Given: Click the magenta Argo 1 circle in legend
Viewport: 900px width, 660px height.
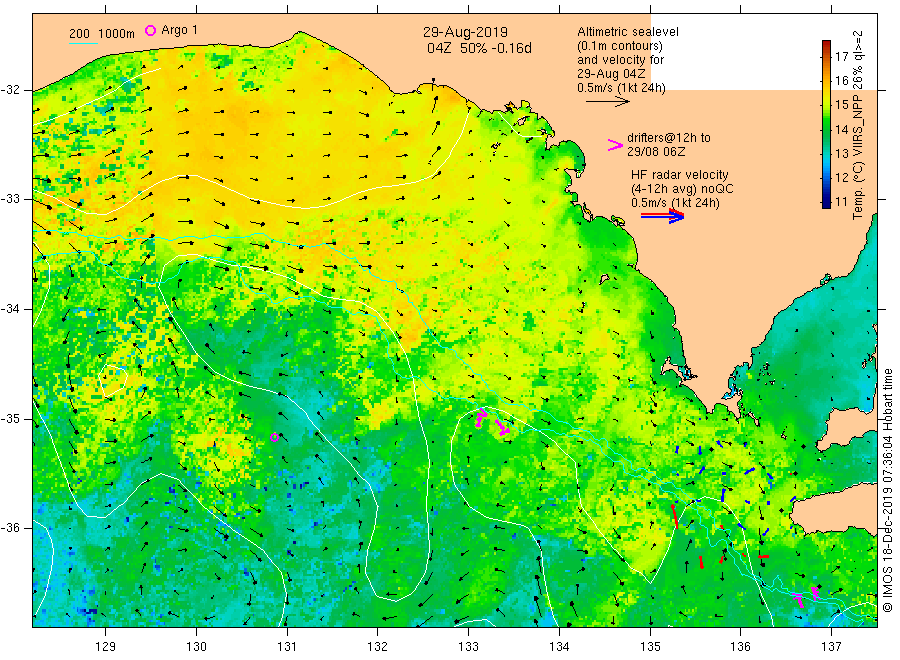Looking at the screenshot, I should click(150, 30).
